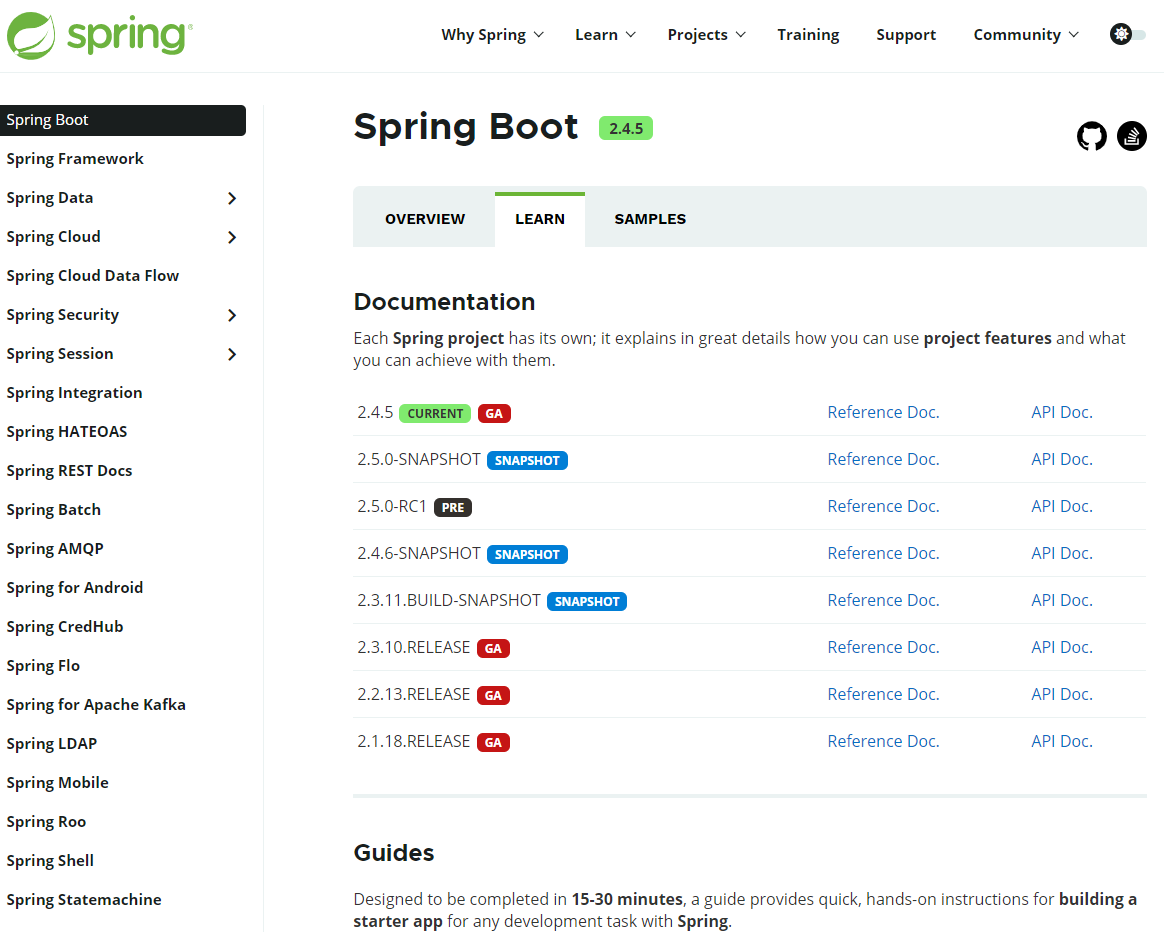Click the SNAPSHOT badge beside 2.4.6-SNAPSHOT
Image resolution: width=1164 pixels, height=932 pixels.
point(527,555)
